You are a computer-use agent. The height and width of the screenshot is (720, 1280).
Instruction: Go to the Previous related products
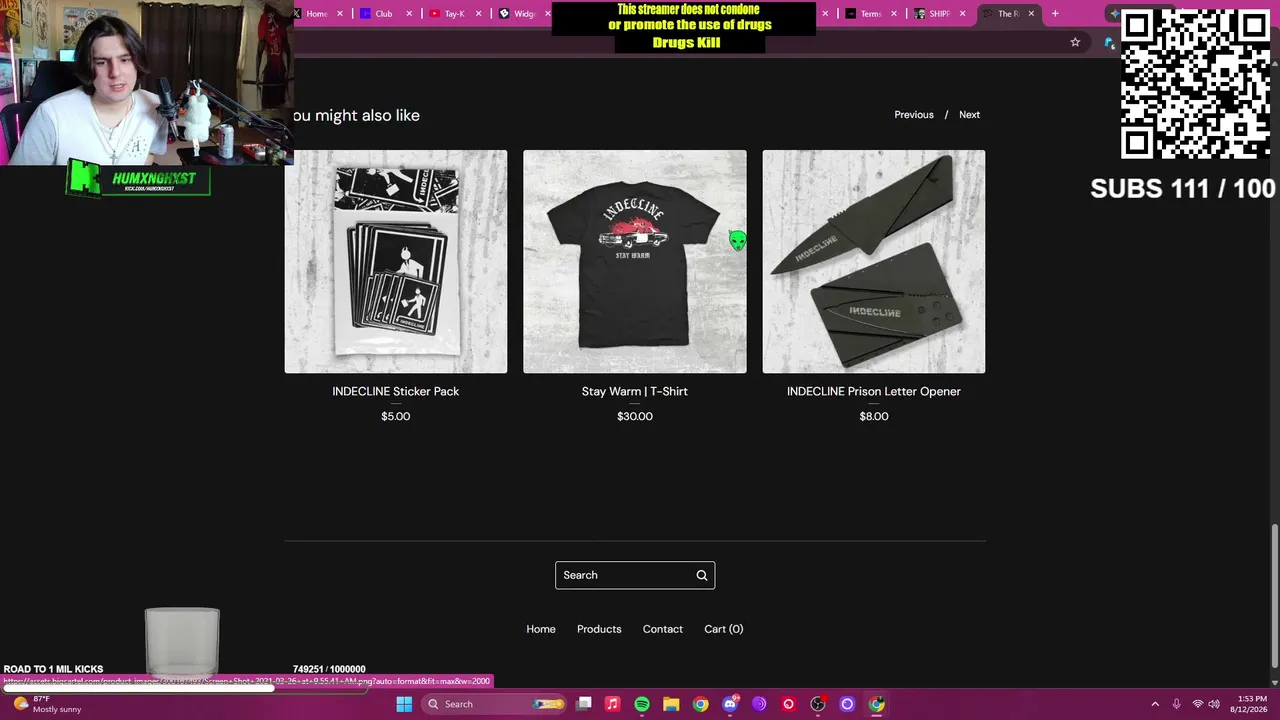[x=914, y=115]
